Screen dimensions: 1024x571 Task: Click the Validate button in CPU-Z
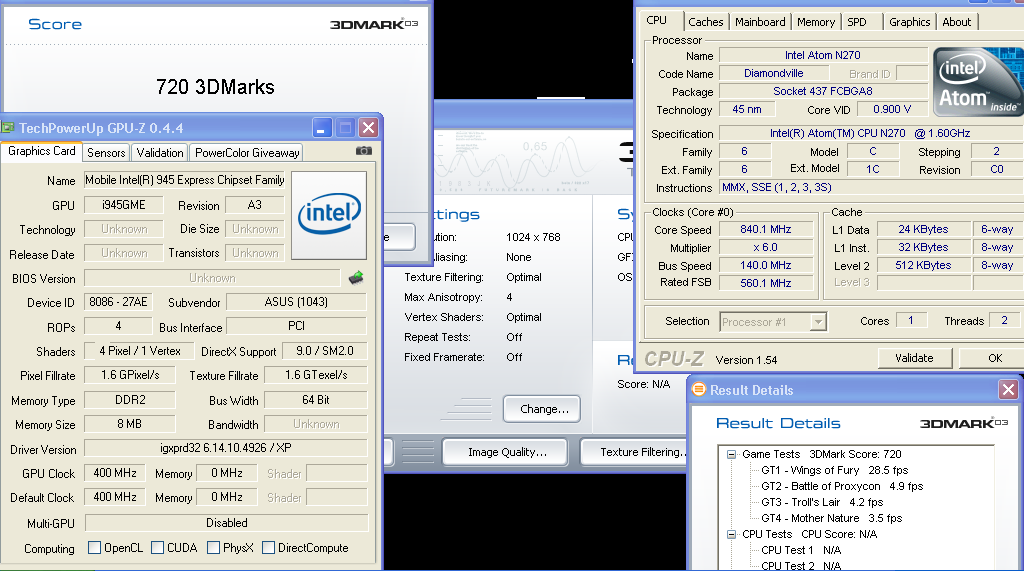coord(914,358)
